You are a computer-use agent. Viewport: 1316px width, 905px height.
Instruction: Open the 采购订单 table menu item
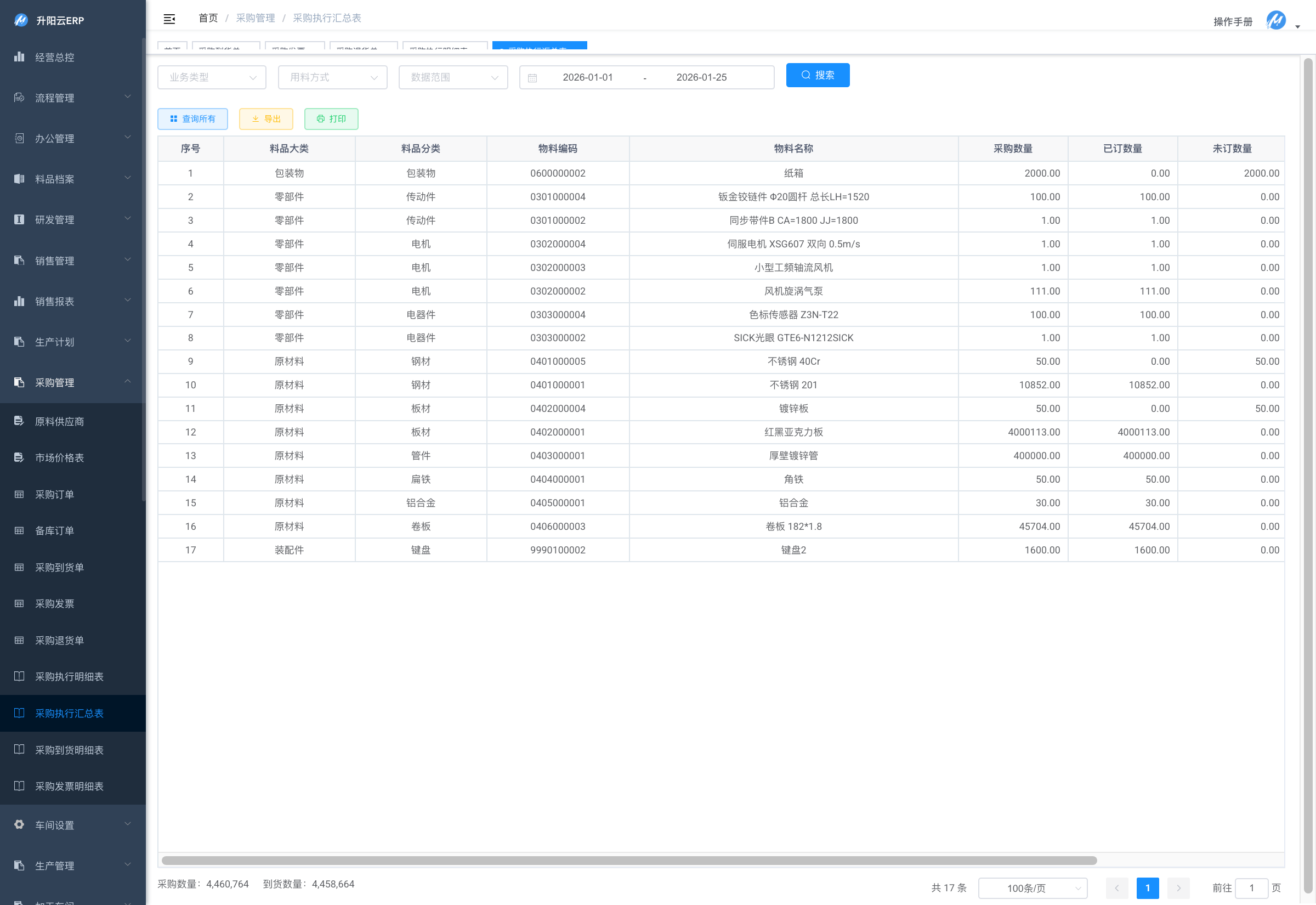(54, 495)
